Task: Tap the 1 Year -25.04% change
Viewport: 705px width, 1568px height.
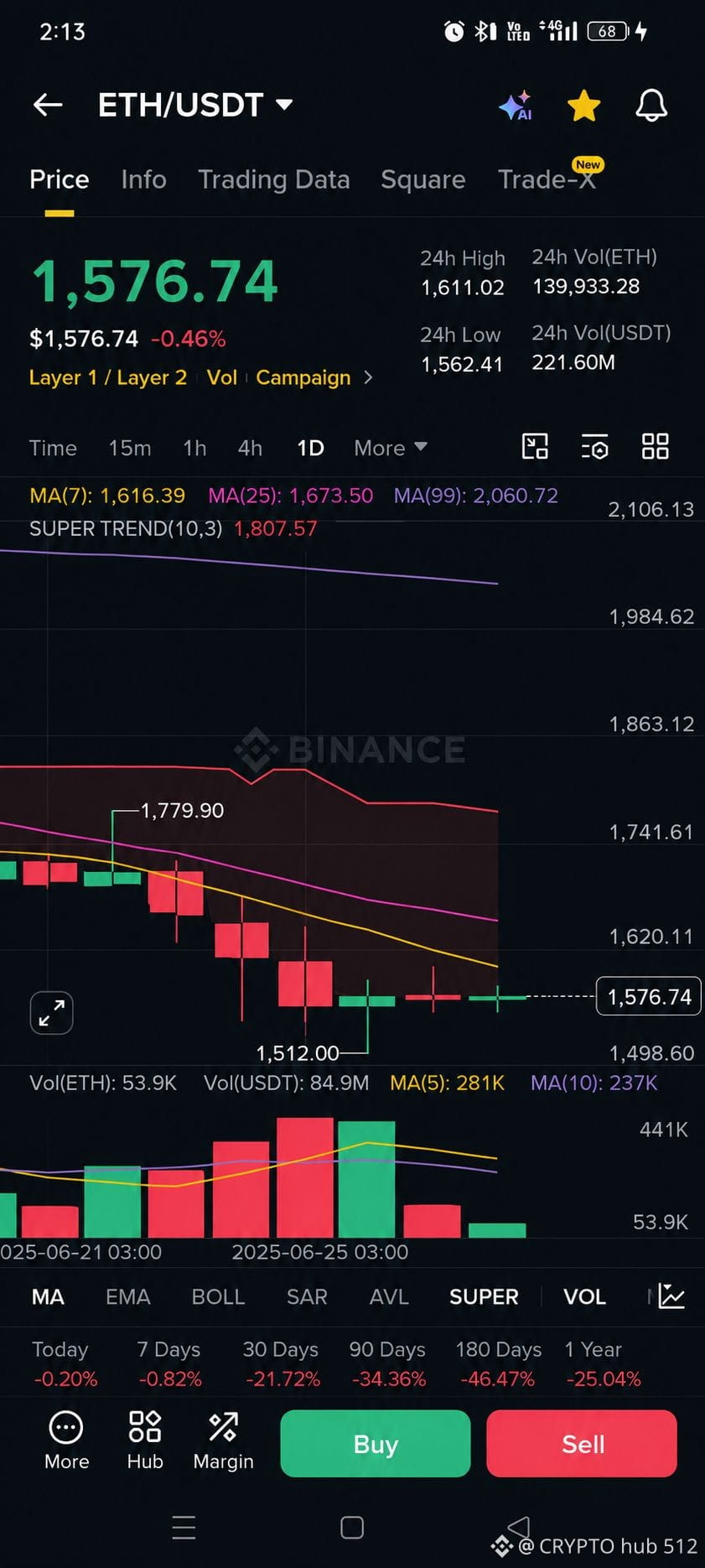Action: point(603,1364)
